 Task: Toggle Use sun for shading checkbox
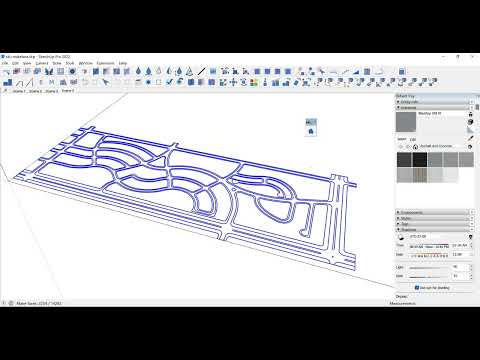coord(417,287)
